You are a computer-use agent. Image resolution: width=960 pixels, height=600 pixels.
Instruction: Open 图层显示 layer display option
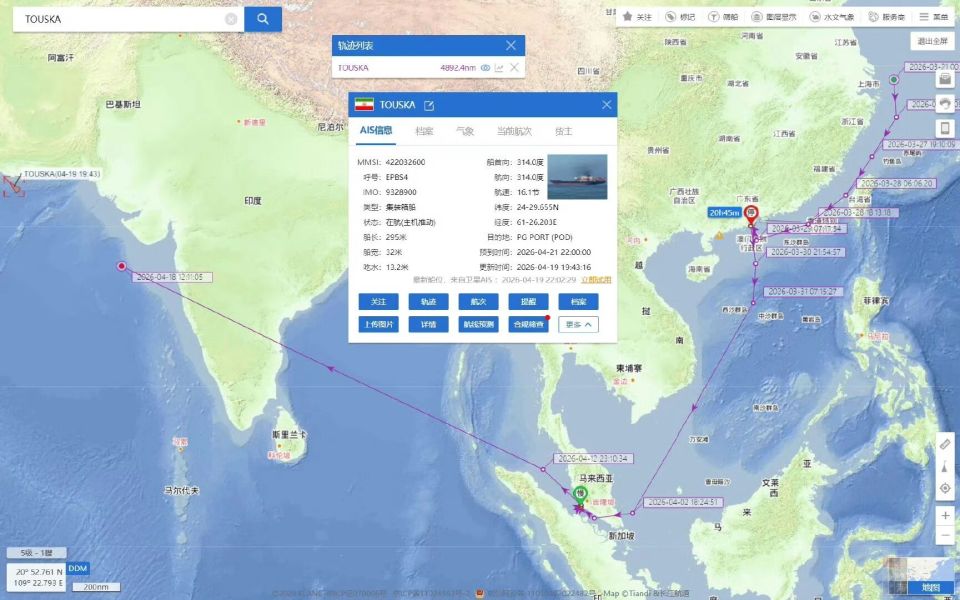tap(774, 17)
